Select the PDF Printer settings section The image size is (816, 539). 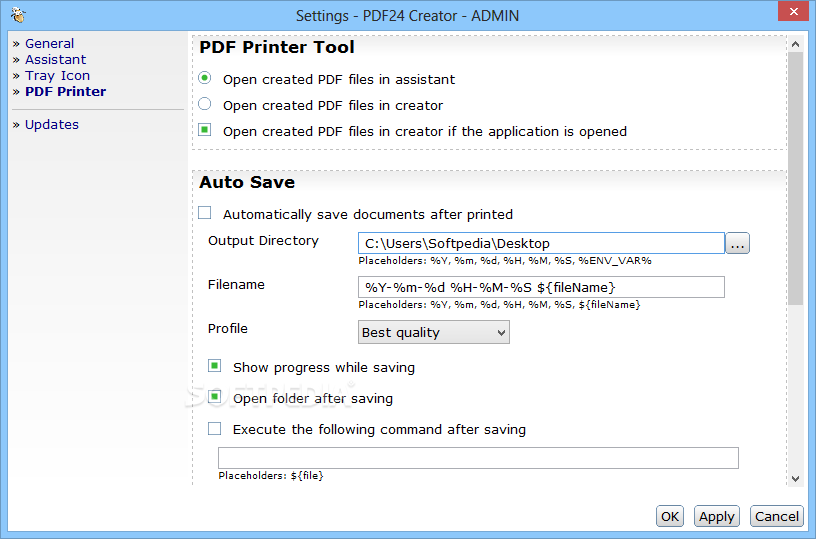pyautogui.click(x=66, y=92)
